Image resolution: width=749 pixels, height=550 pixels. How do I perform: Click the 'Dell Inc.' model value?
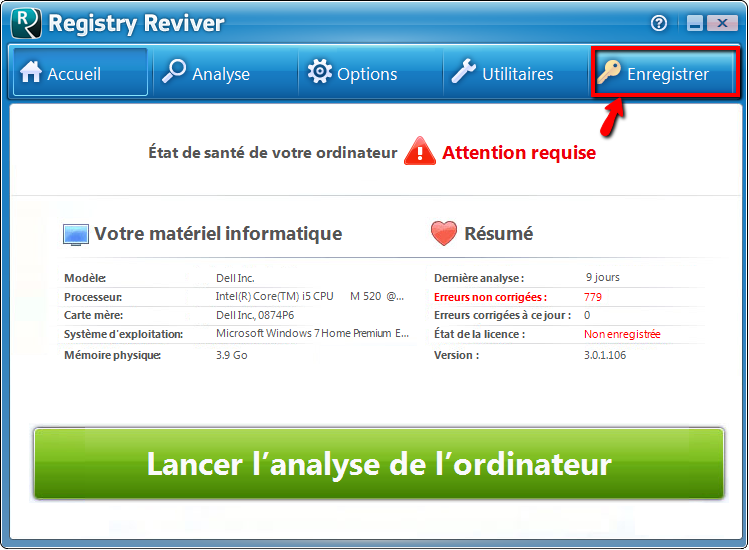point(235,278)
